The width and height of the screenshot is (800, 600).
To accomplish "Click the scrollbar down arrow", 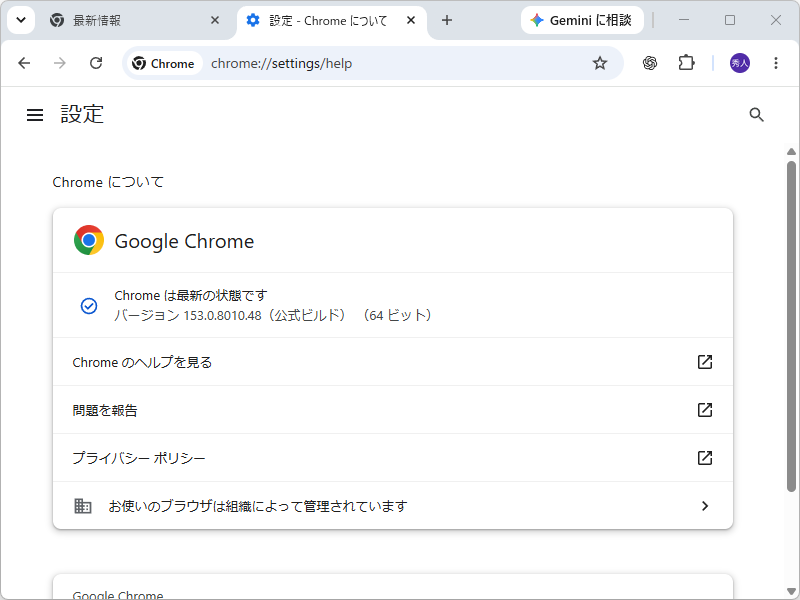I will click(x=791, y=592).
